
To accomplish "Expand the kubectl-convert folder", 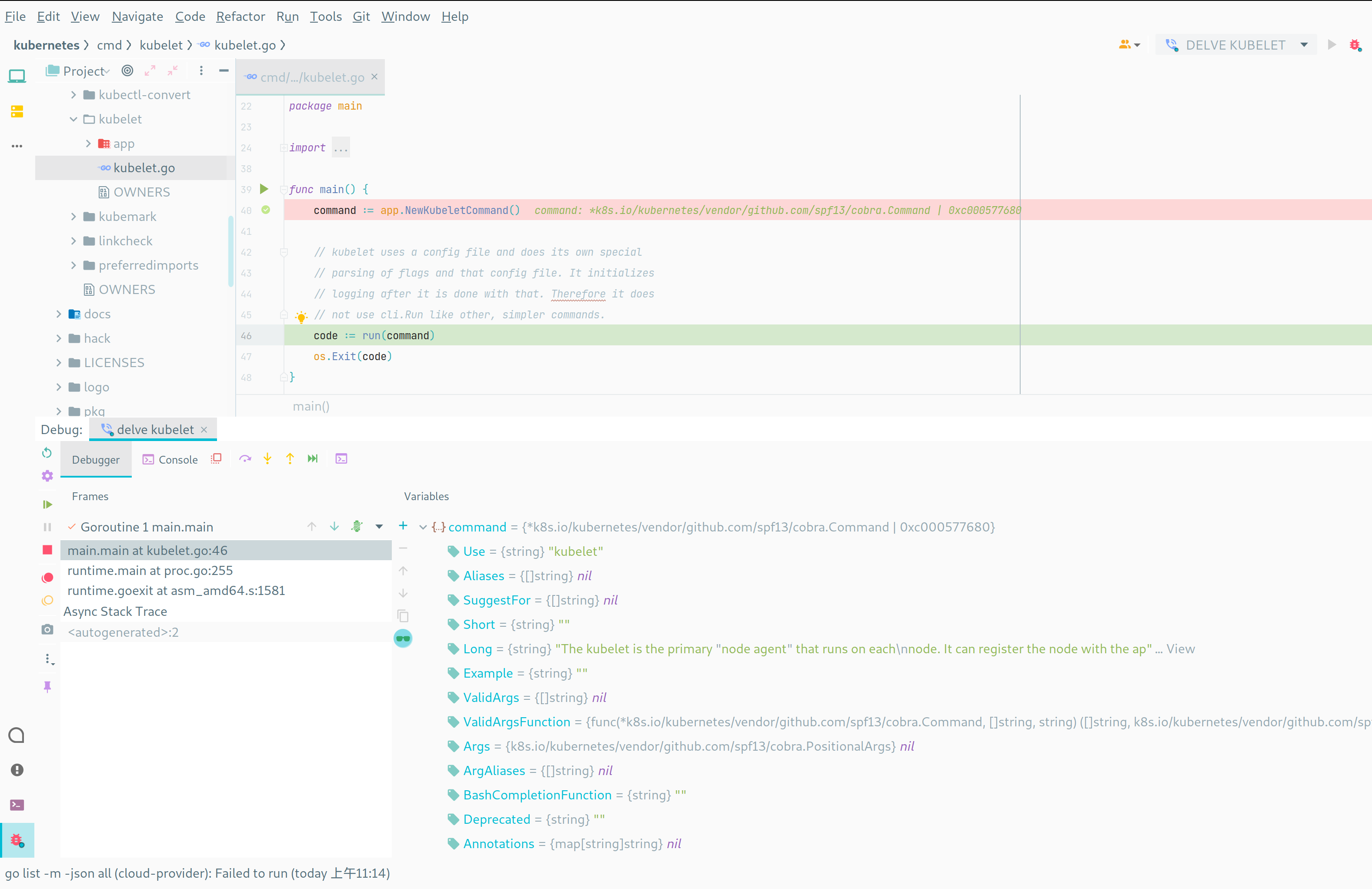I will (x=73, y=94).
